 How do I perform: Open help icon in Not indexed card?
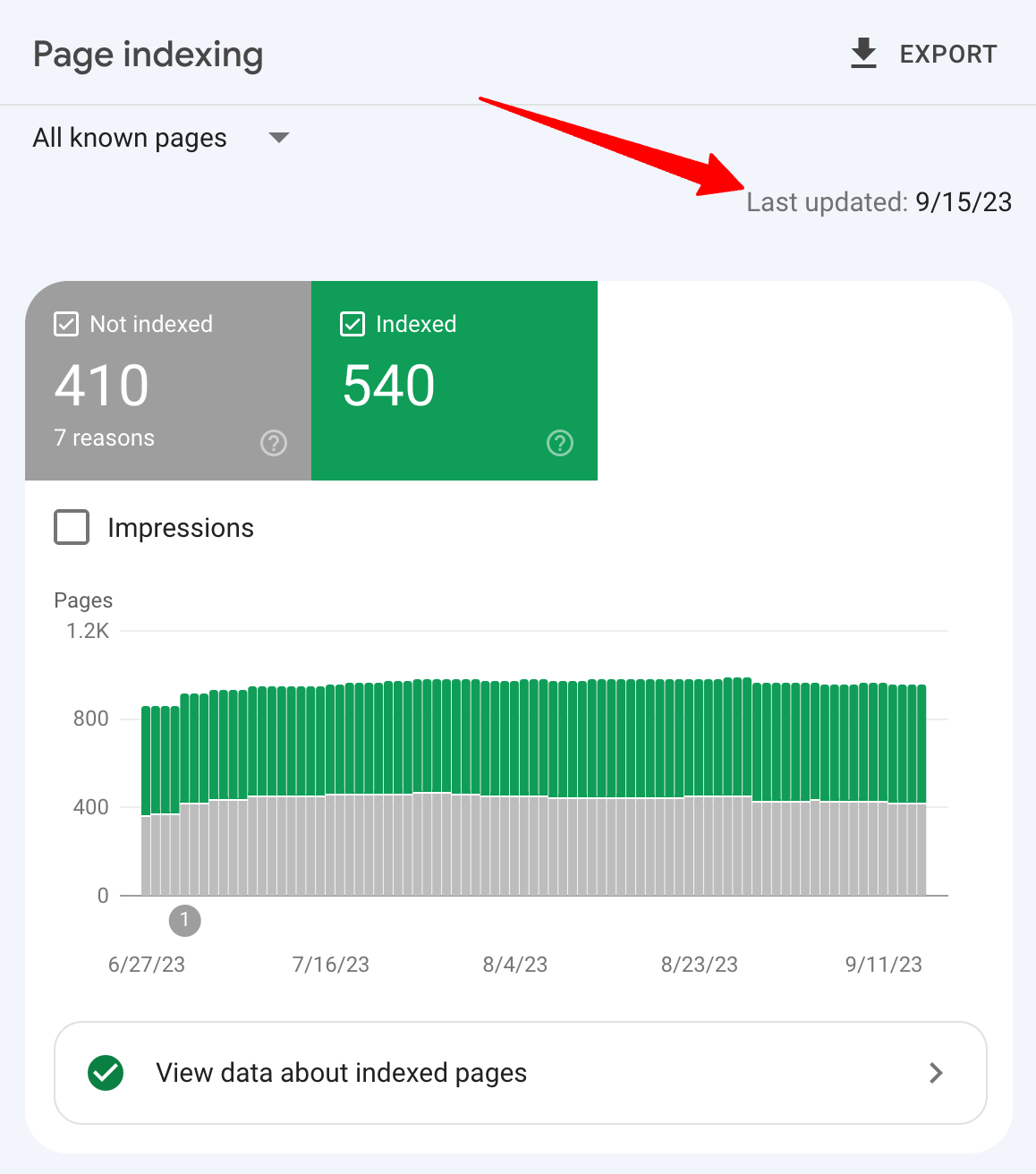pyautogui.click(x=274, y=443)
